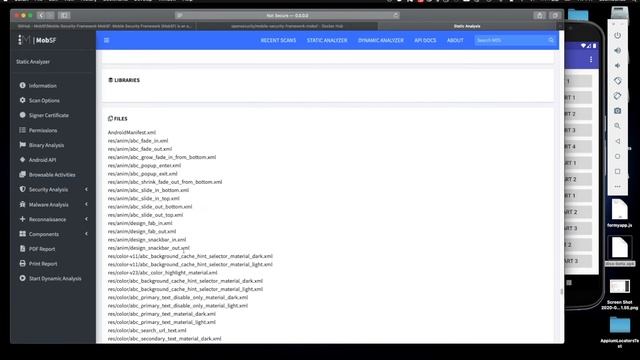Toggle the sidebar with hamburger icon

coord(107,40)
